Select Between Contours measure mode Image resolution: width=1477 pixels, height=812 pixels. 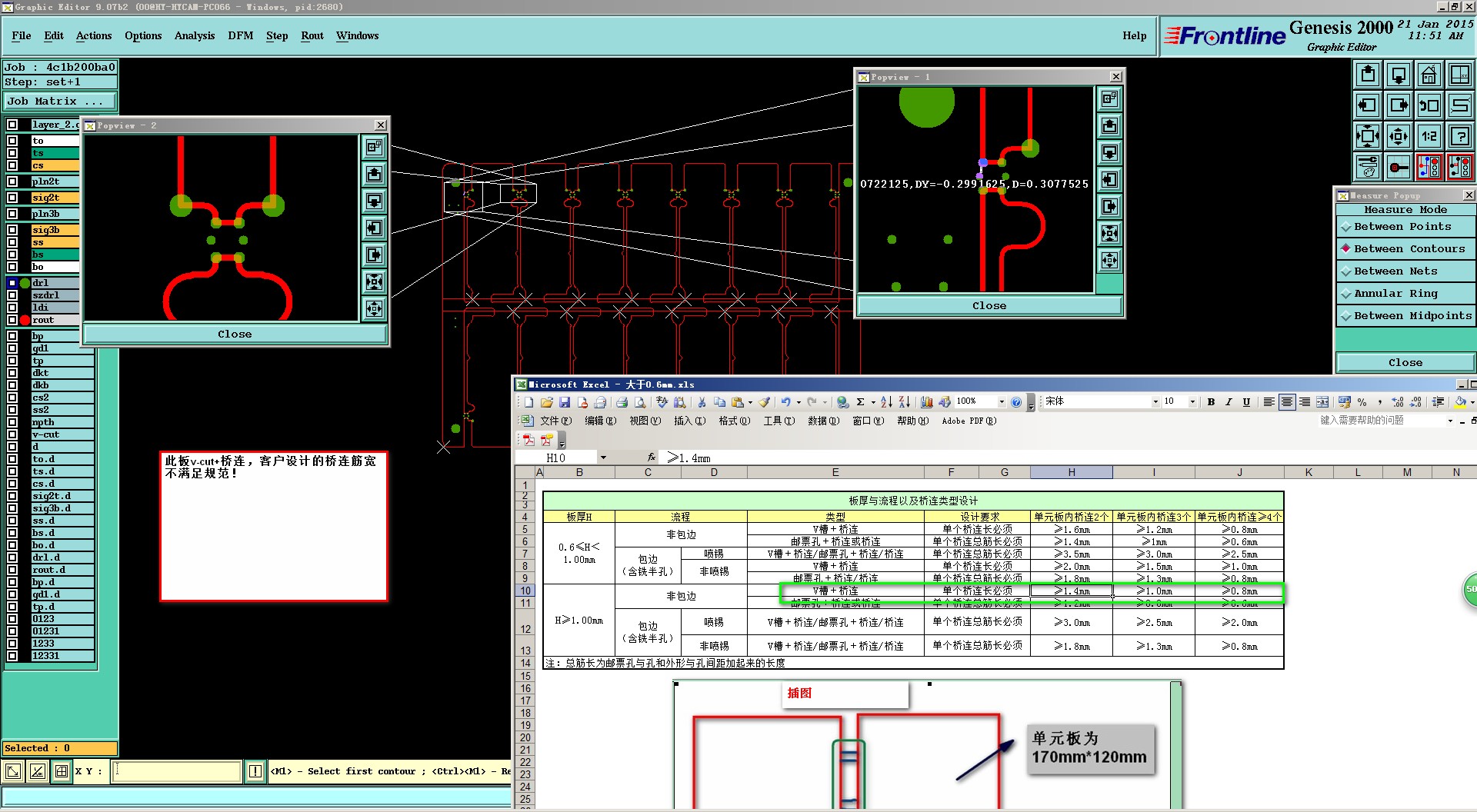click(x=1405, y=249)
